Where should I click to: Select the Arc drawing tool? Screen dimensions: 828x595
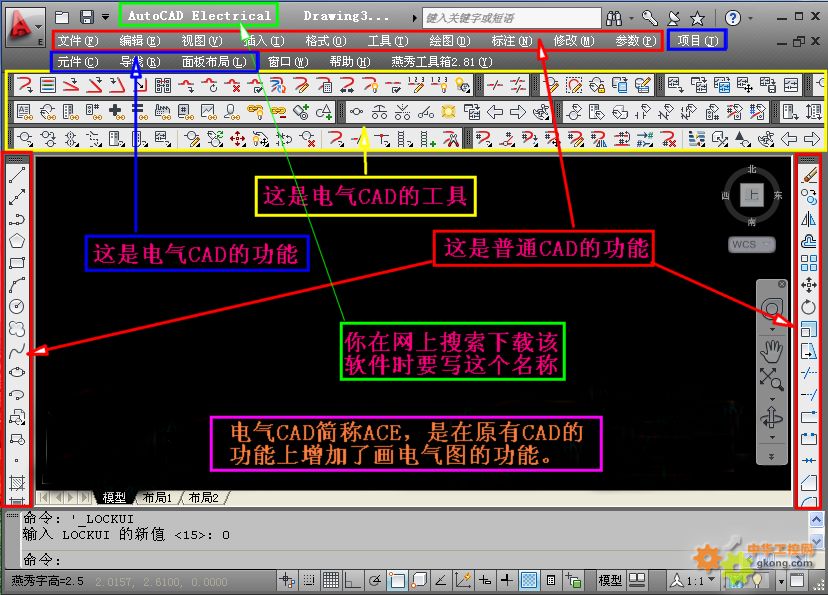click(x=17, y=285)
